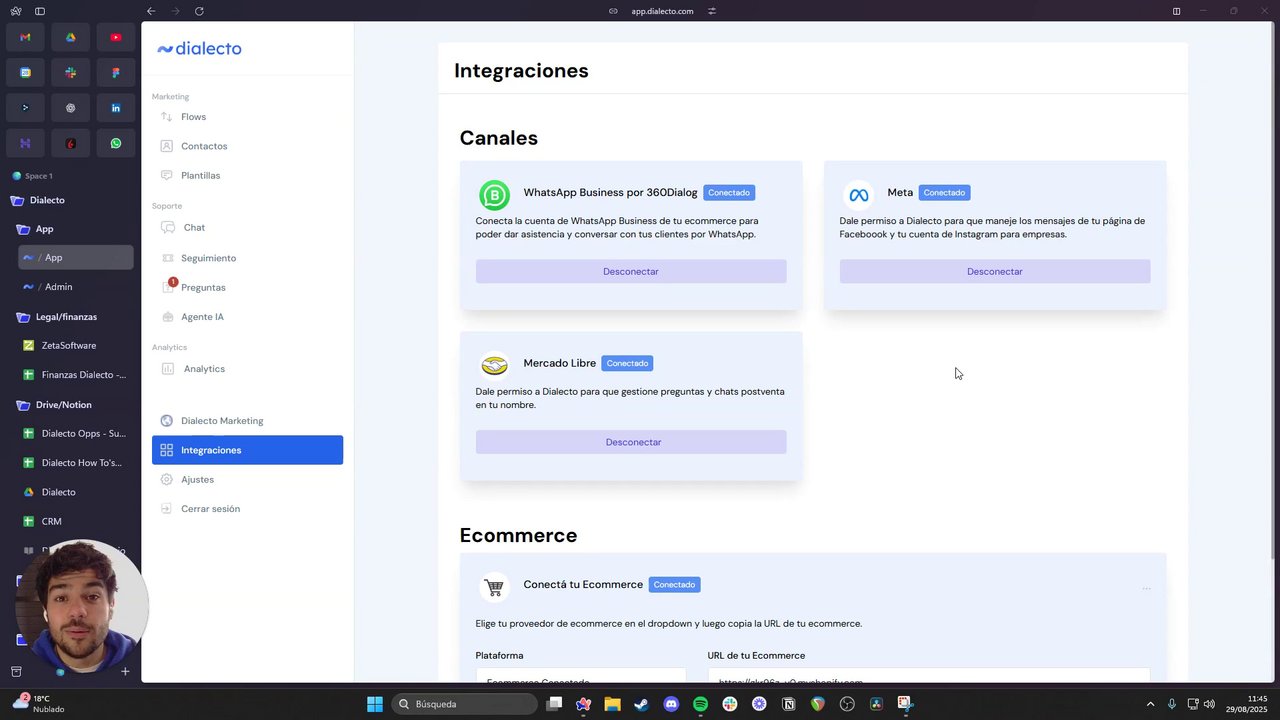This screenshot has height=720, width=1280.
Task: Open Ajustes settings
Action: 247,479
